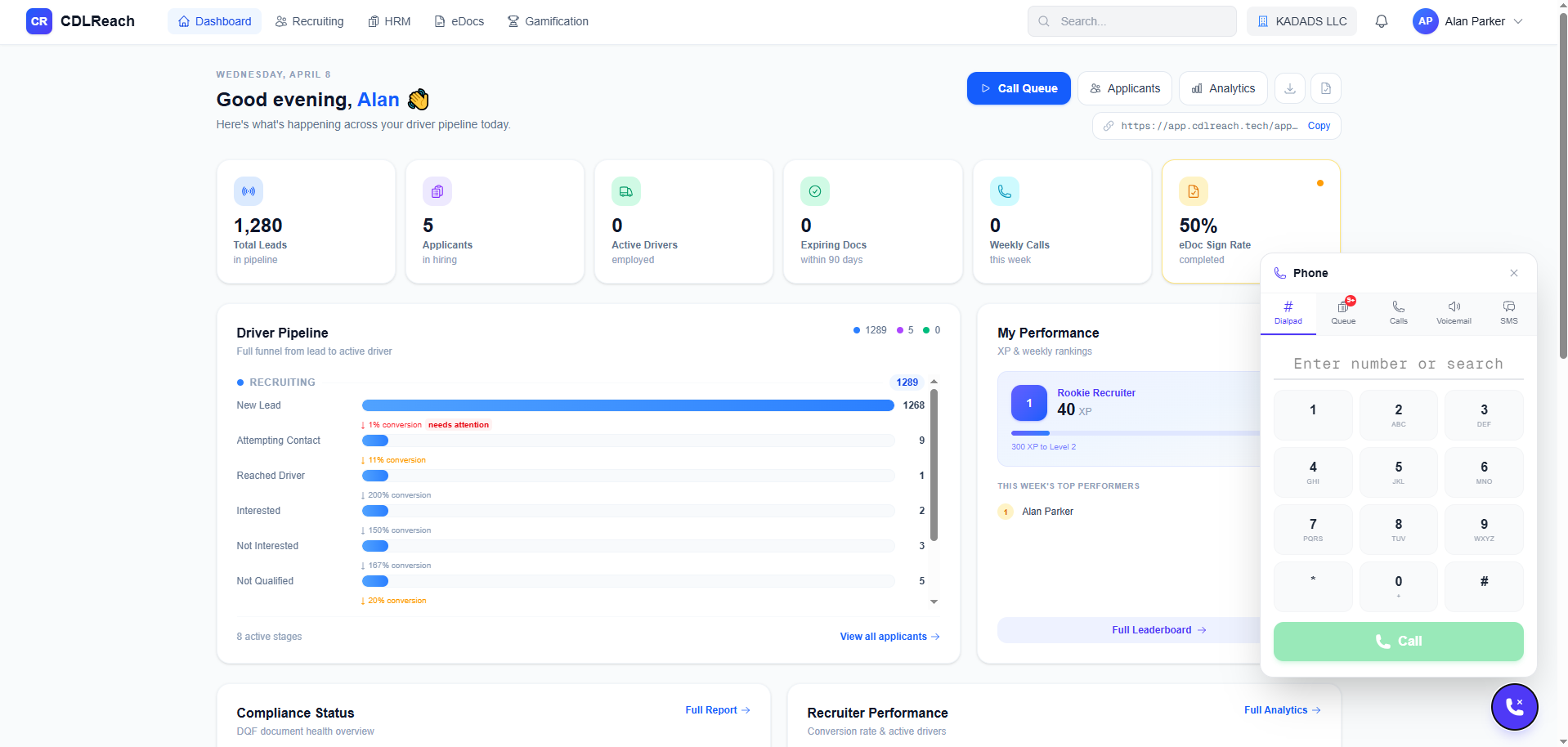Tap dialpad key 1
The image size is (1568, 747).
pyautogui.click(x=1313, y=415)
